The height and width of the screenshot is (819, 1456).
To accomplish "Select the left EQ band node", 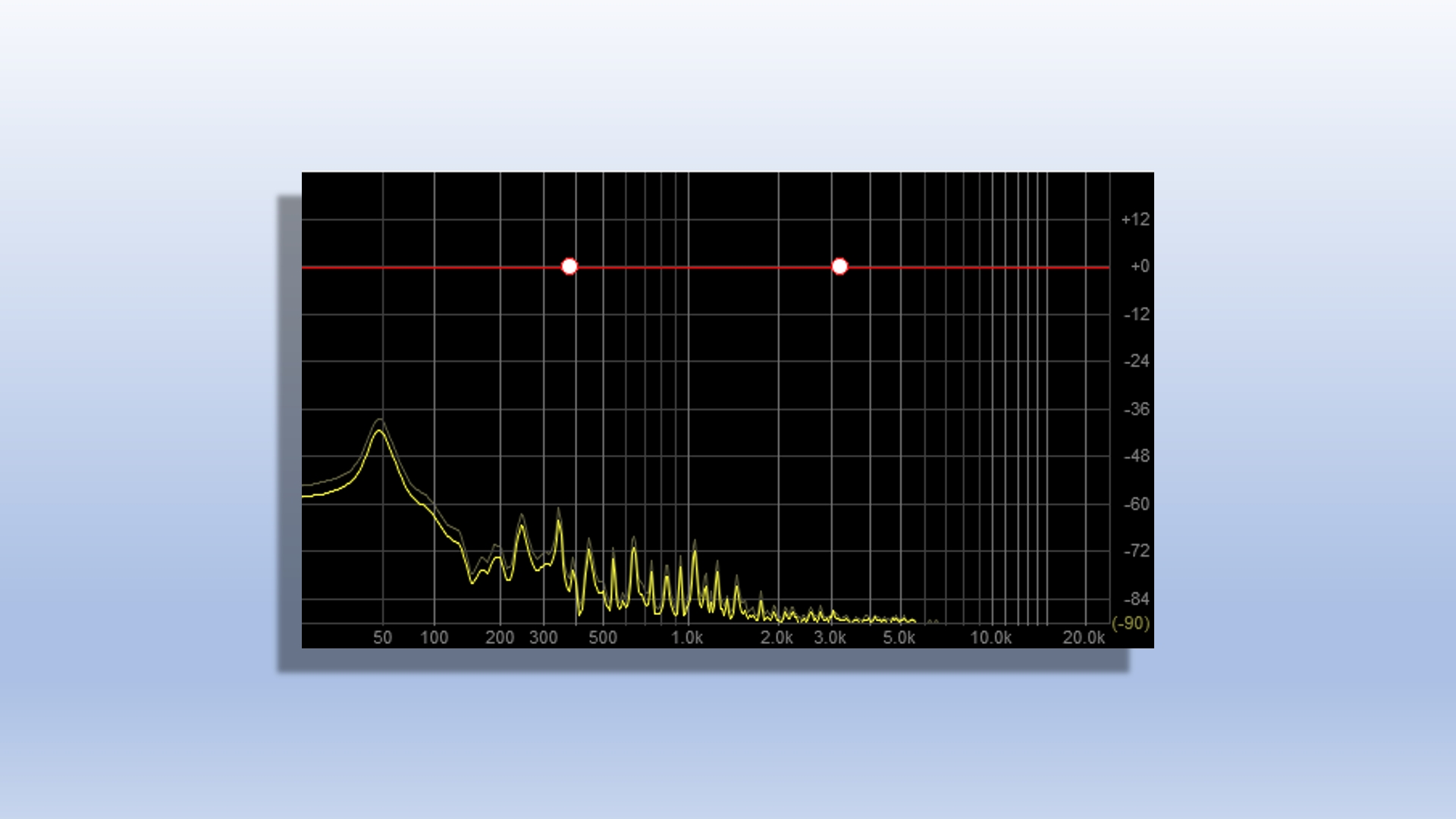I will 570,266.
